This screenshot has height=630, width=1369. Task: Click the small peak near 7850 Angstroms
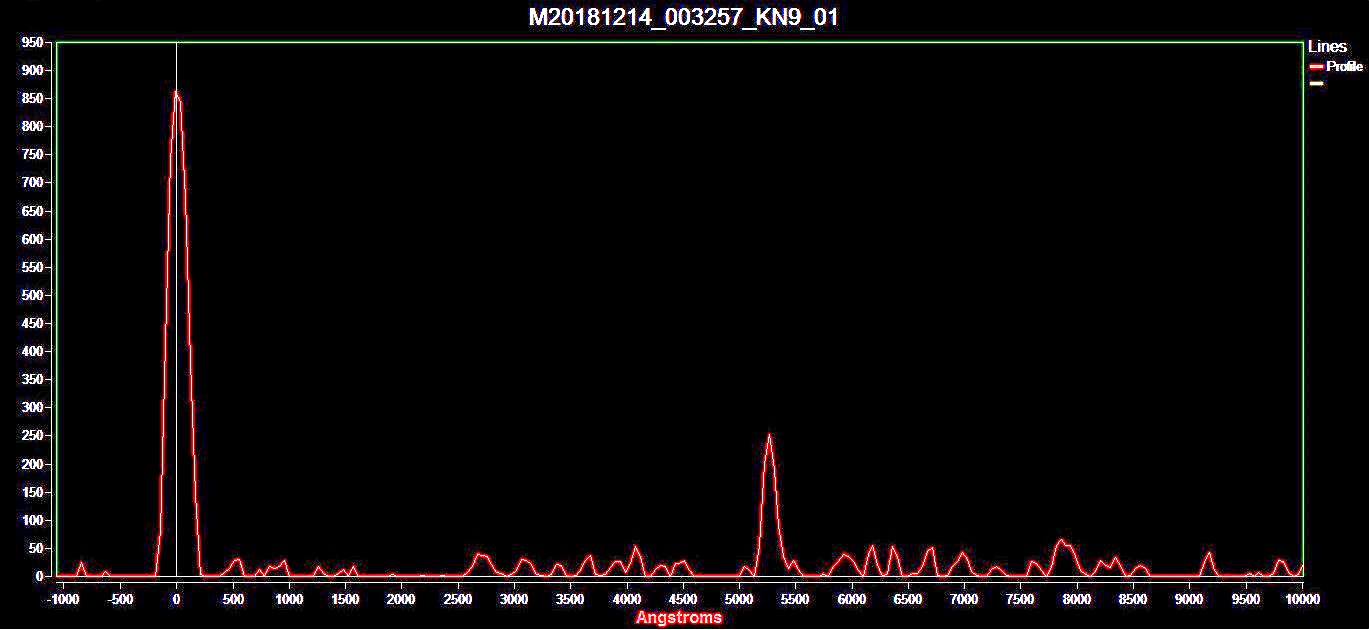1061,541
